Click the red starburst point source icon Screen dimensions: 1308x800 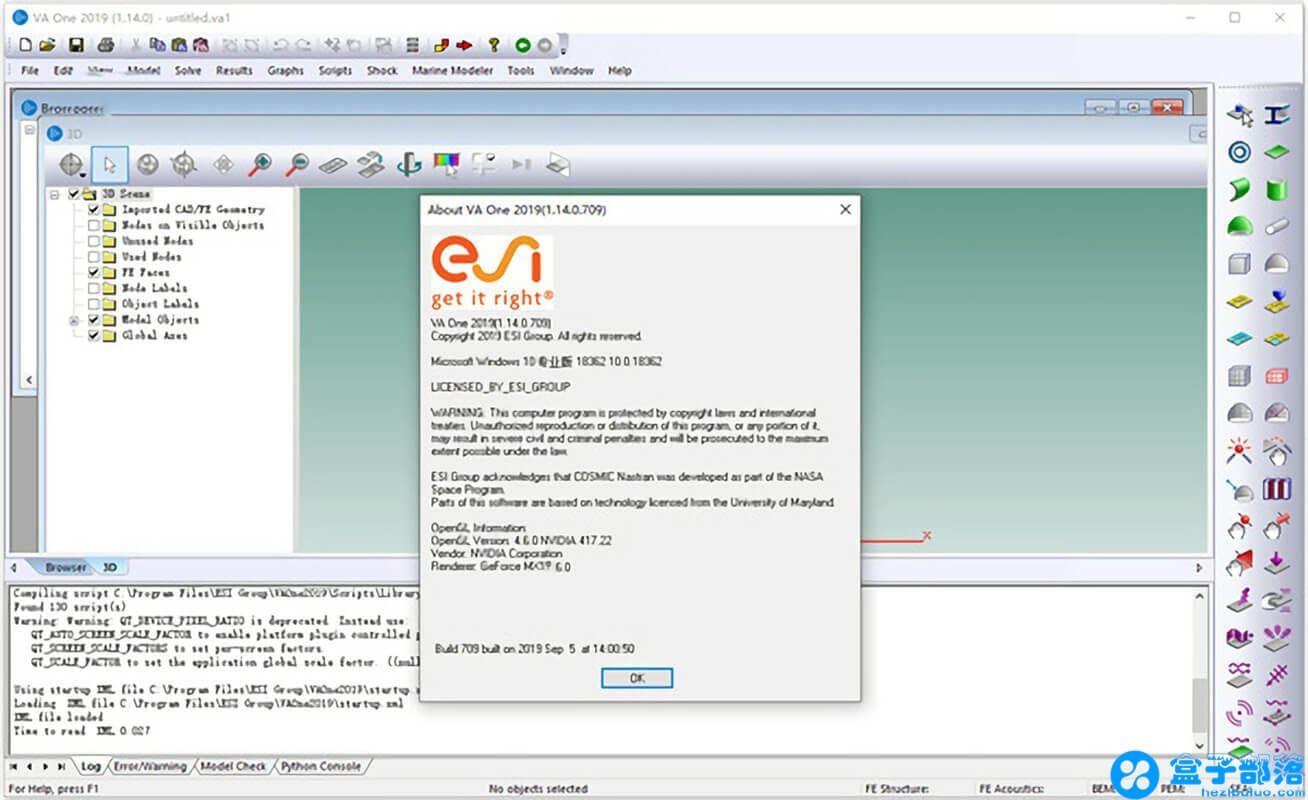[1240, 451]
